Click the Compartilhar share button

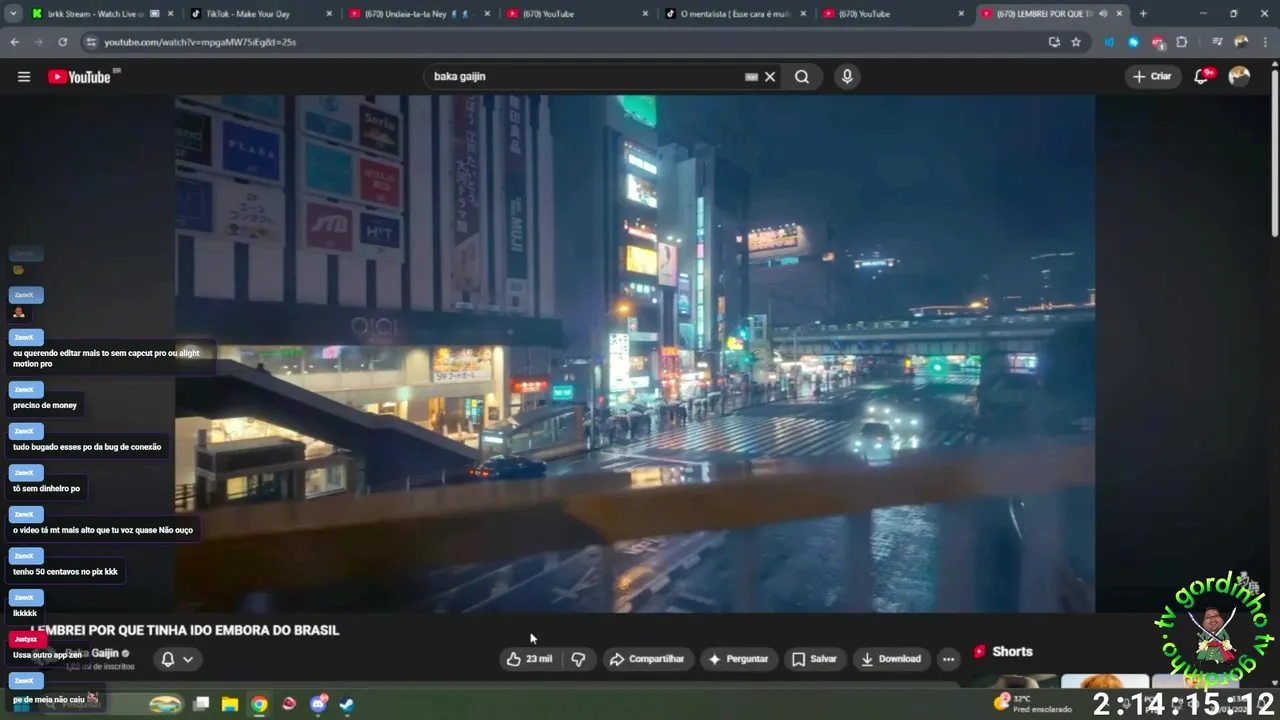pos(647,659)
